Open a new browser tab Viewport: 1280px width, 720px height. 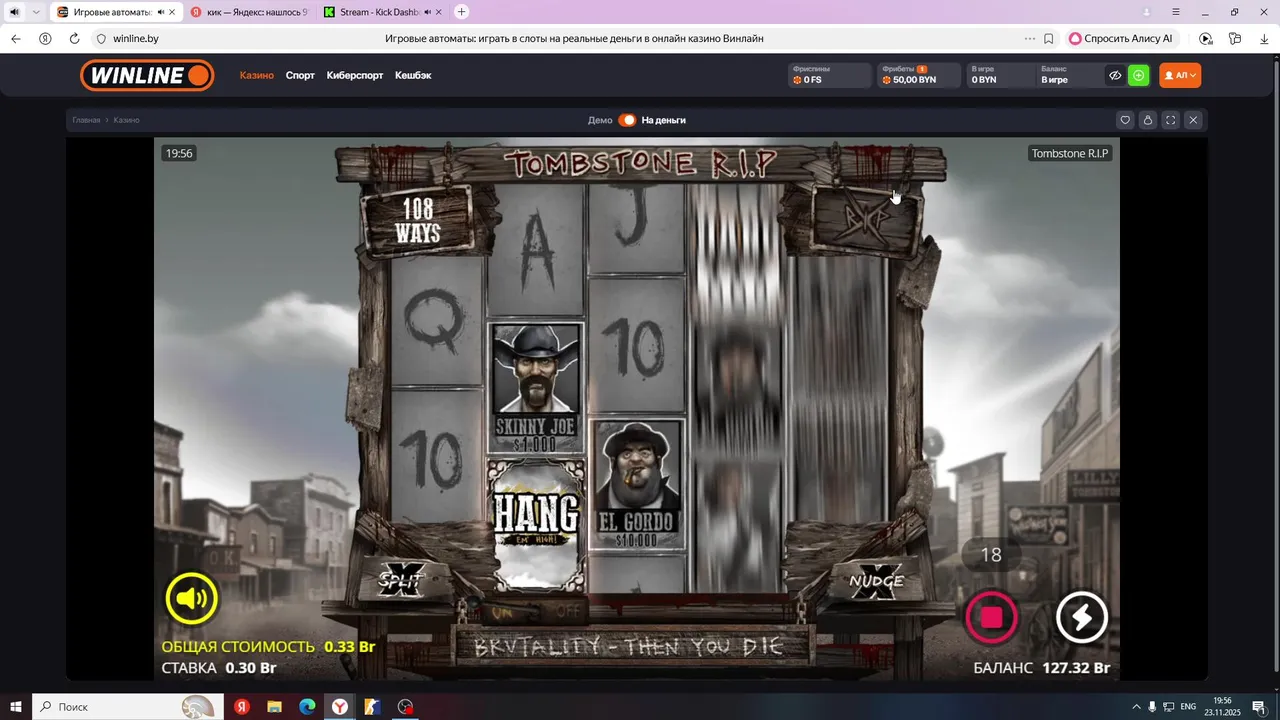[461, 12]
